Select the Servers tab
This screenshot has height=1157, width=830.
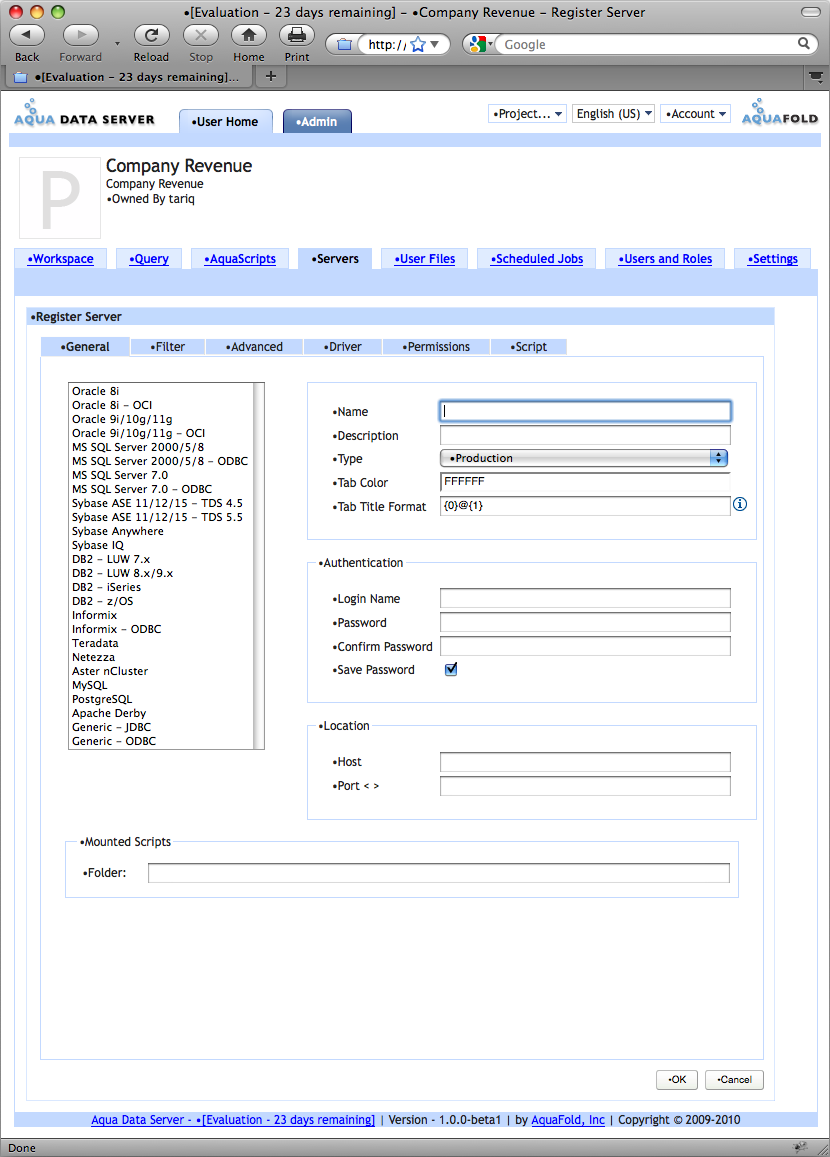tap(335, 259)
